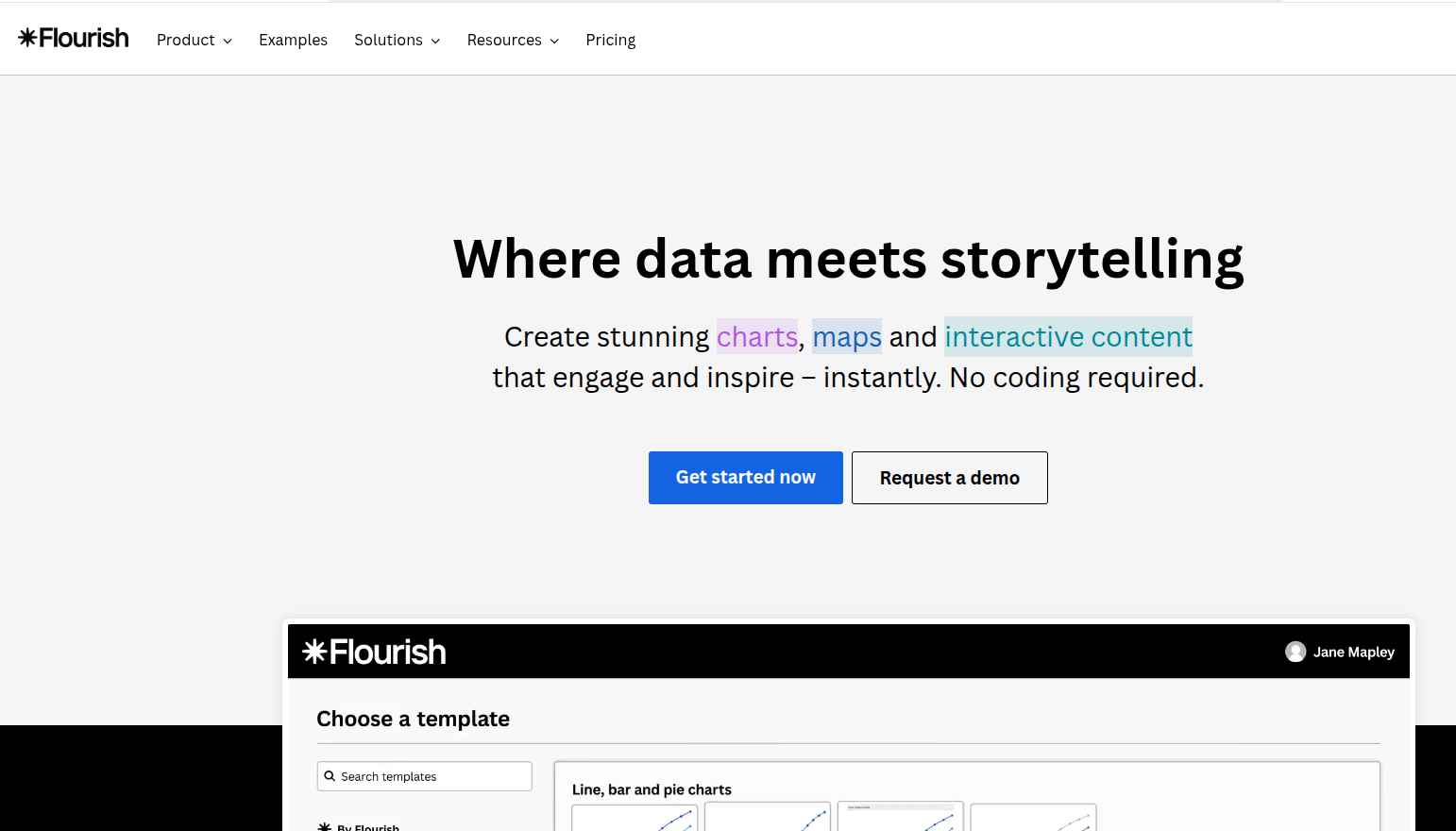
Task: Select the highlighted word maps
Action: click(846, 337)
